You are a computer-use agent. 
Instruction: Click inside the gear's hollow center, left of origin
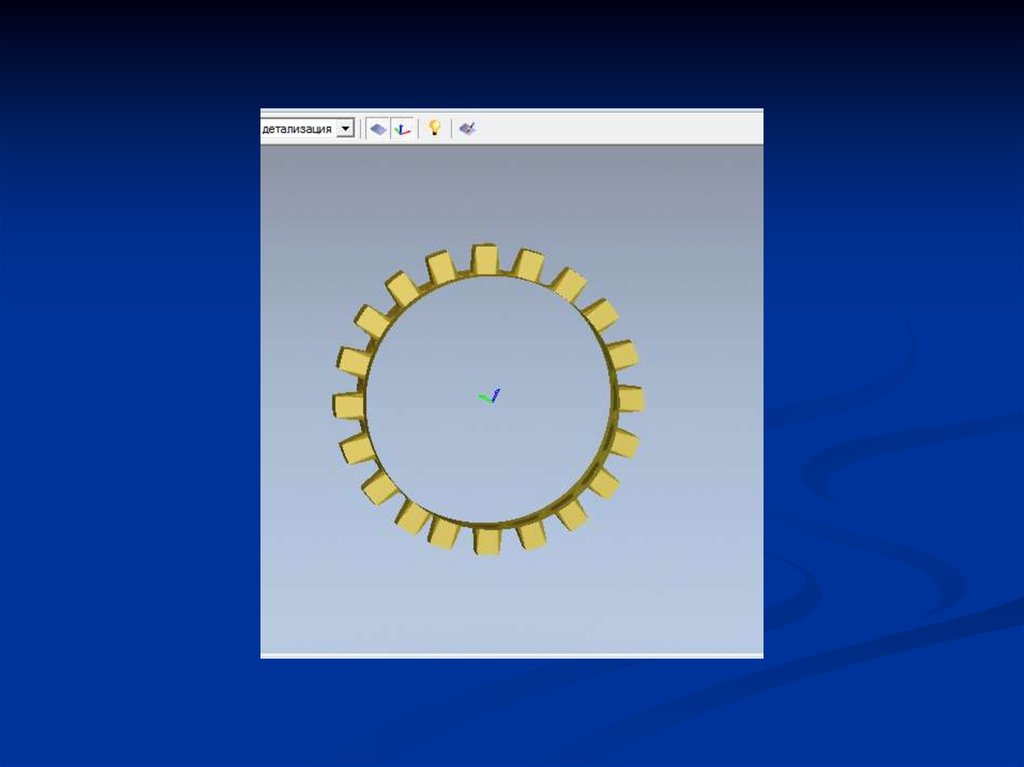click(x=420, y=400)
